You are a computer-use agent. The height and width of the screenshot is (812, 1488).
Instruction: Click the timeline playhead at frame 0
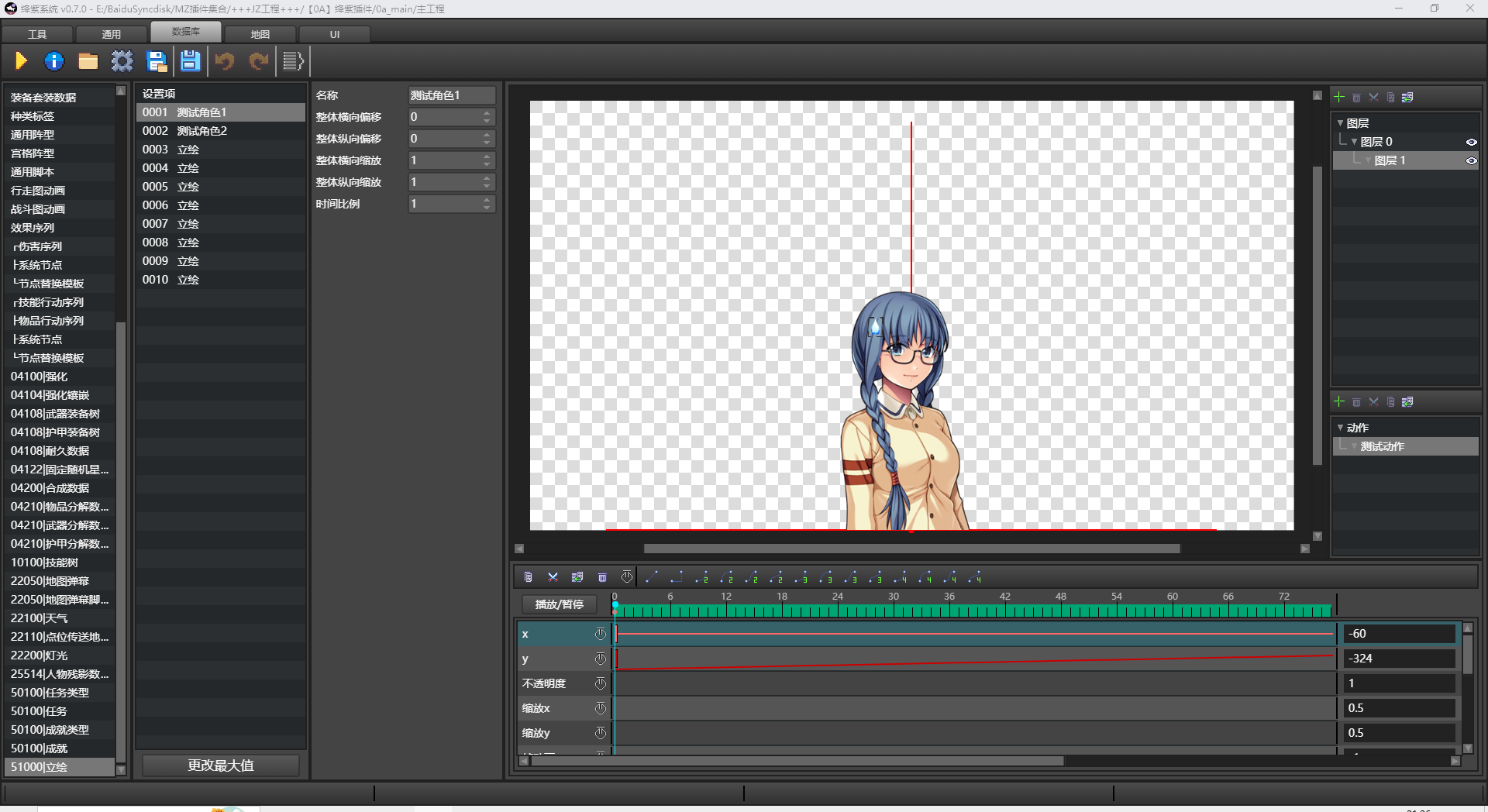click(x=615, y=604)
